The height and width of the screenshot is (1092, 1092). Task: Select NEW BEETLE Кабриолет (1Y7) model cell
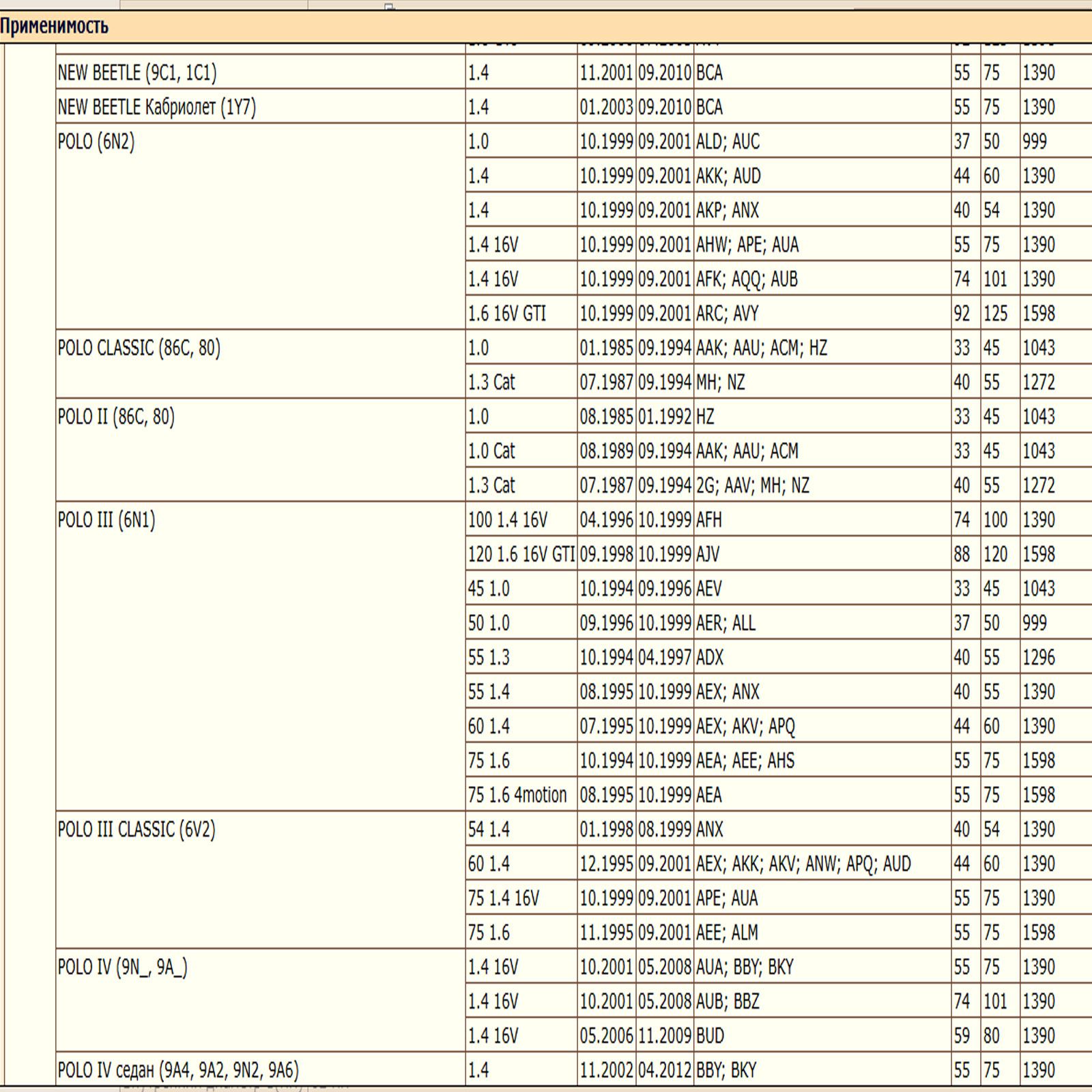point(157,107)
